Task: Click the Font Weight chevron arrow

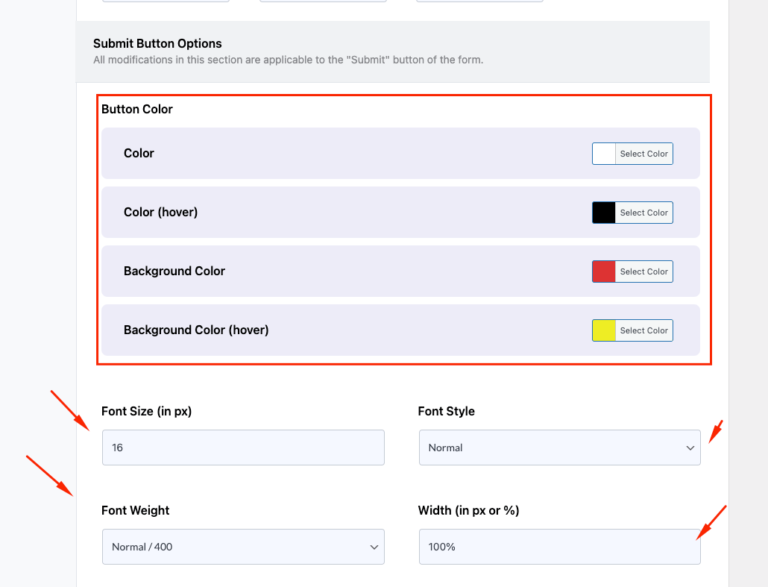Action: (x=374, y=547)
